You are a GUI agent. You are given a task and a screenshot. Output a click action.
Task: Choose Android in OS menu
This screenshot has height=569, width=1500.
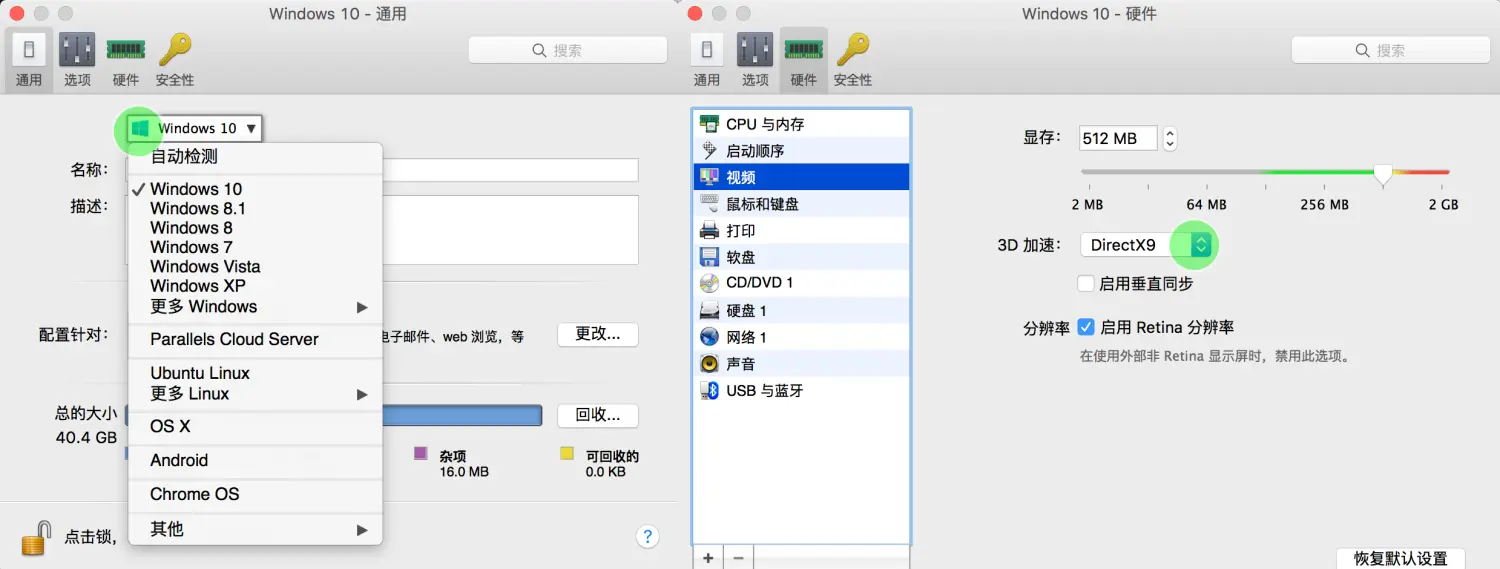tap(256, 461)
